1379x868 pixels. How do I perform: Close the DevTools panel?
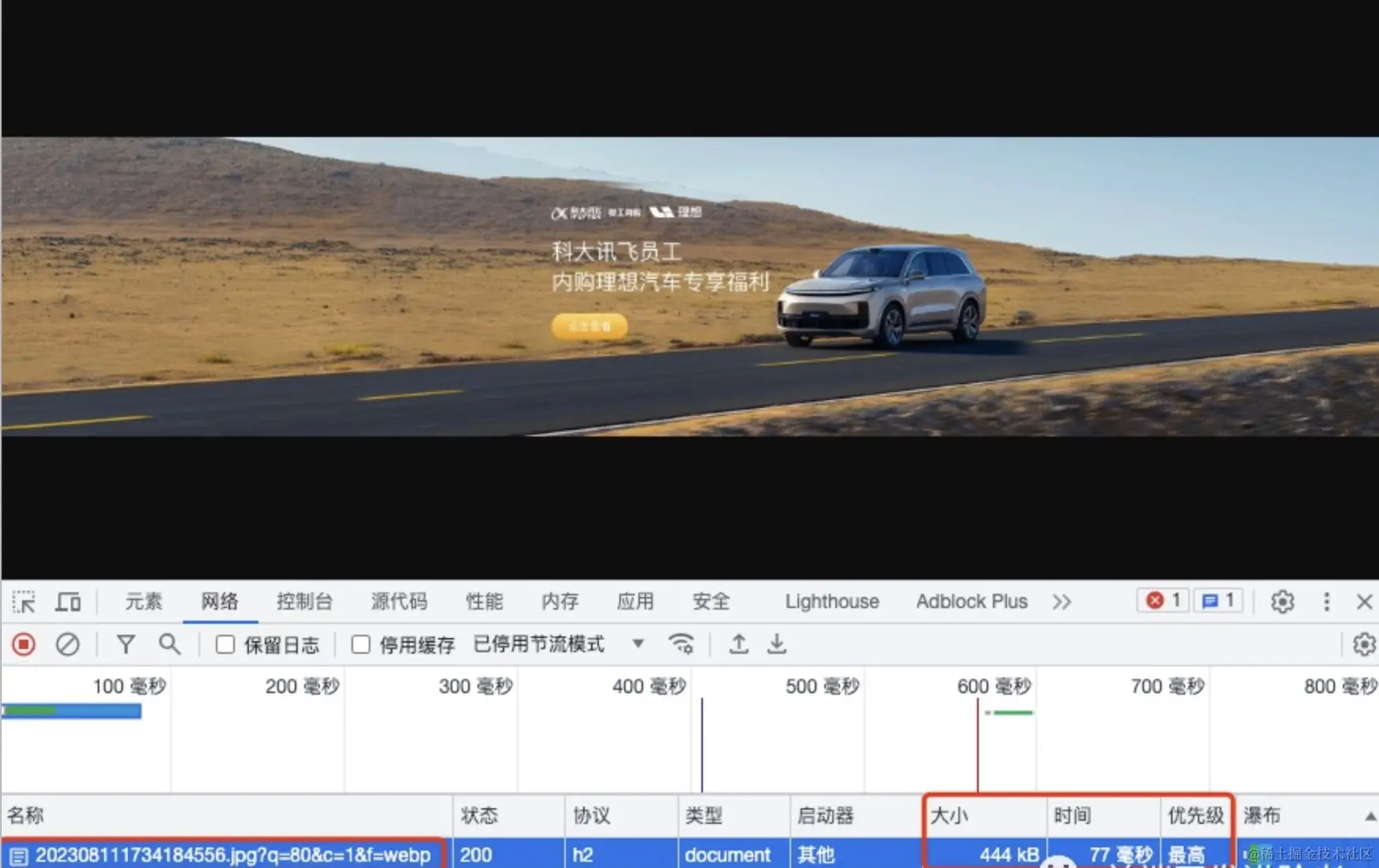pyautogui.click(x=1365, y=602)
